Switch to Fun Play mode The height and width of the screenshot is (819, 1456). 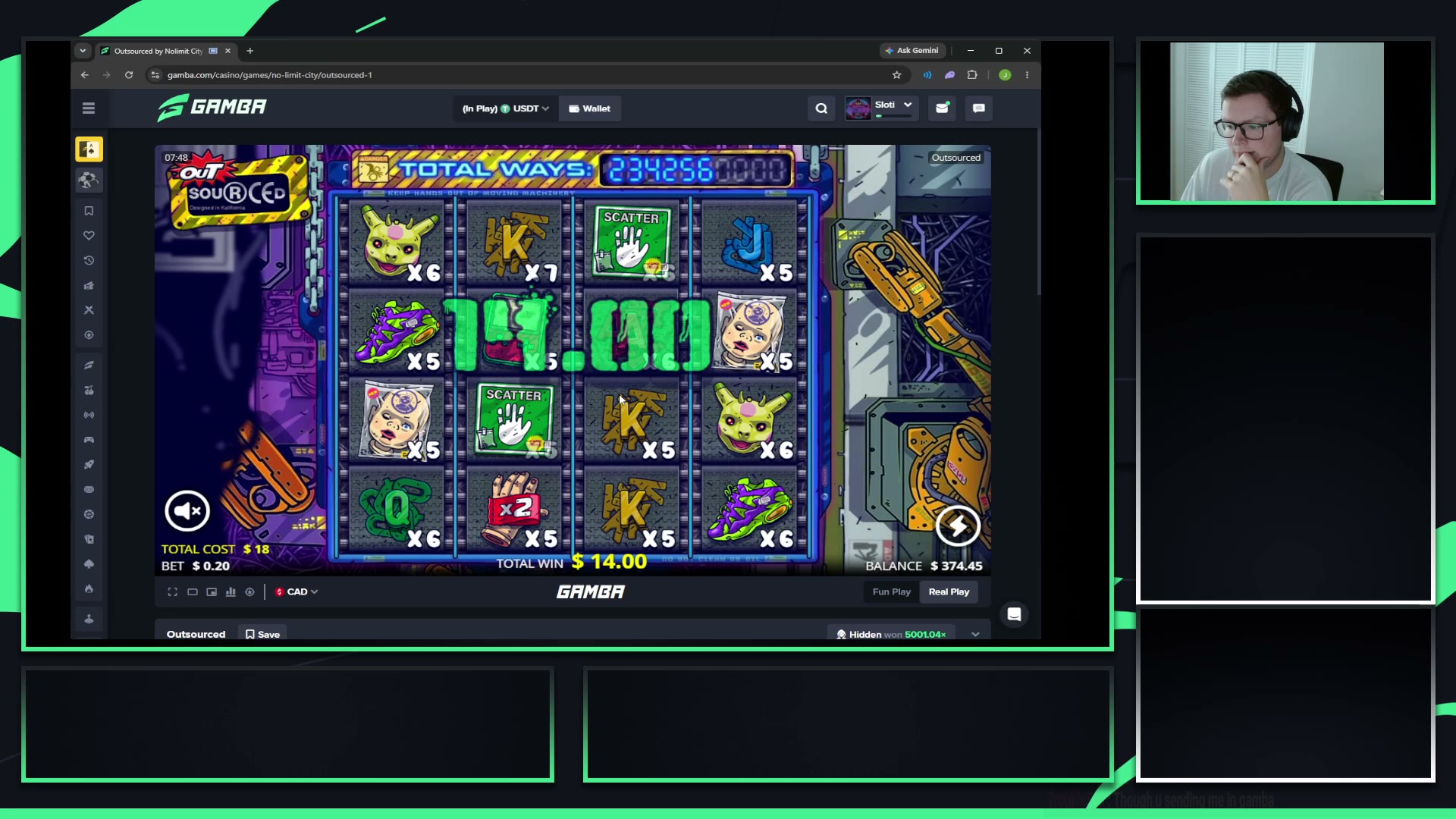892,592
